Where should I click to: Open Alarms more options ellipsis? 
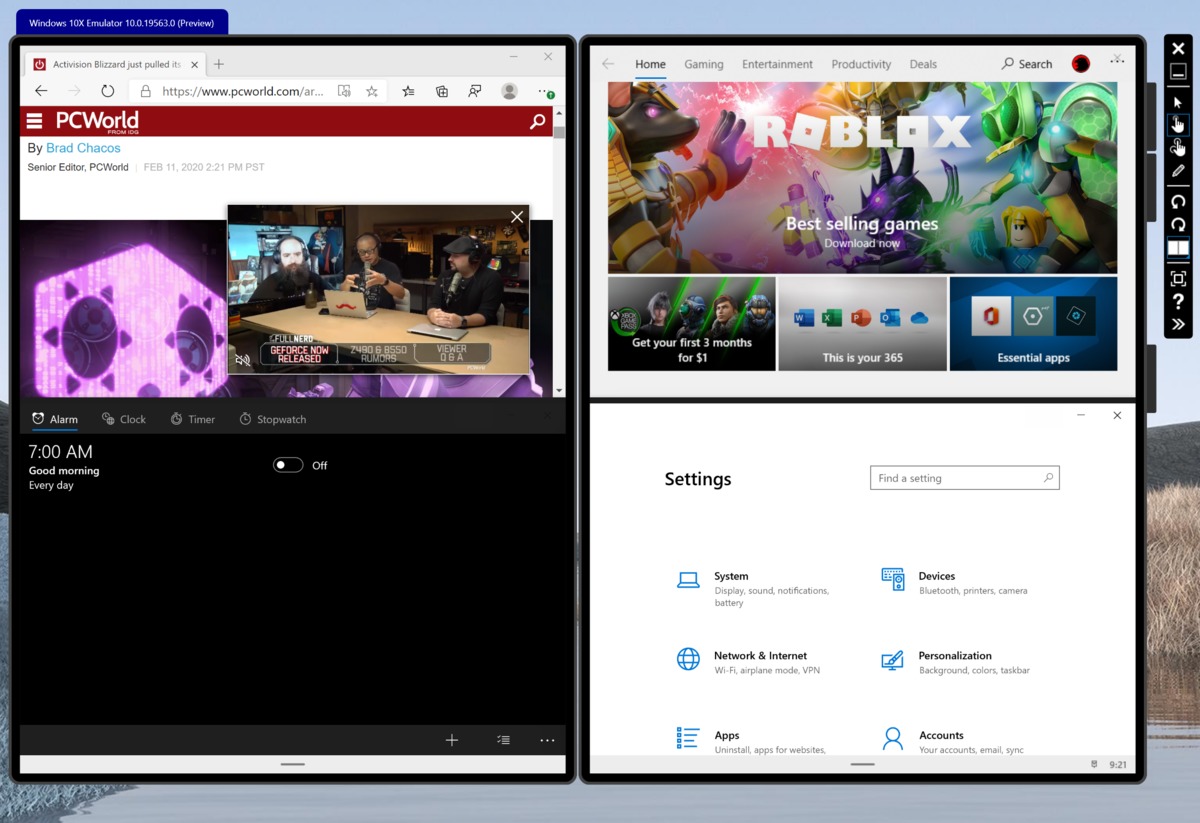pyautogui.click(x=547, y=740)
